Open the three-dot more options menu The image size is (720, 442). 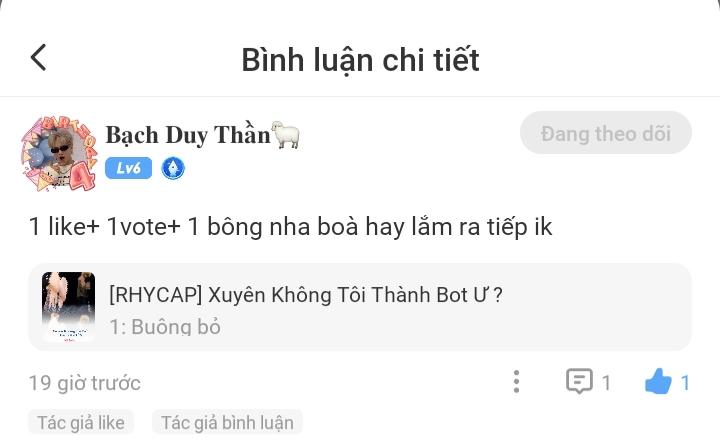tap(516, 382)
